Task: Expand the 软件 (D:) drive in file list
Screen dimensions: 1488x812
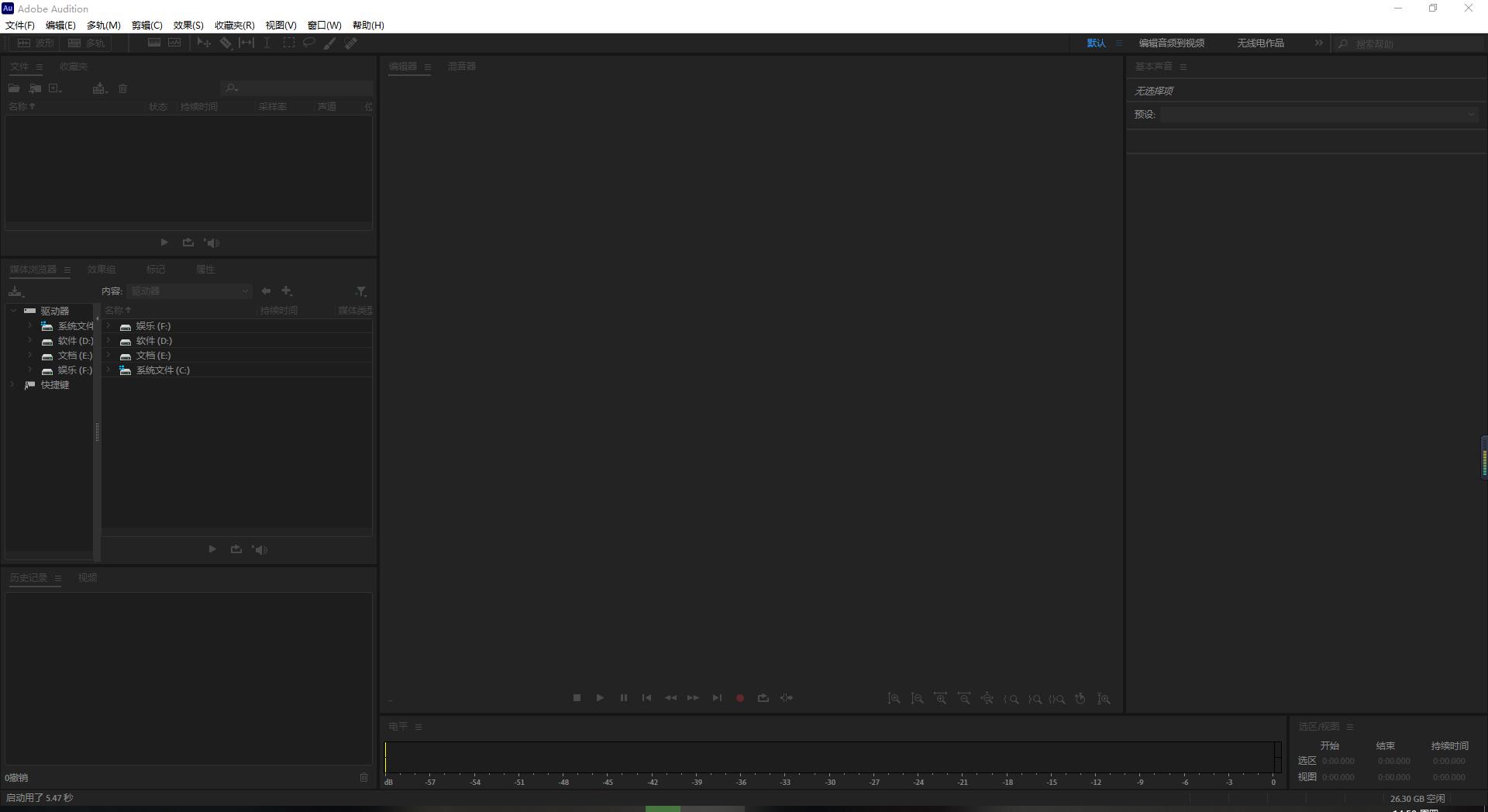Action: pos(108,341)
